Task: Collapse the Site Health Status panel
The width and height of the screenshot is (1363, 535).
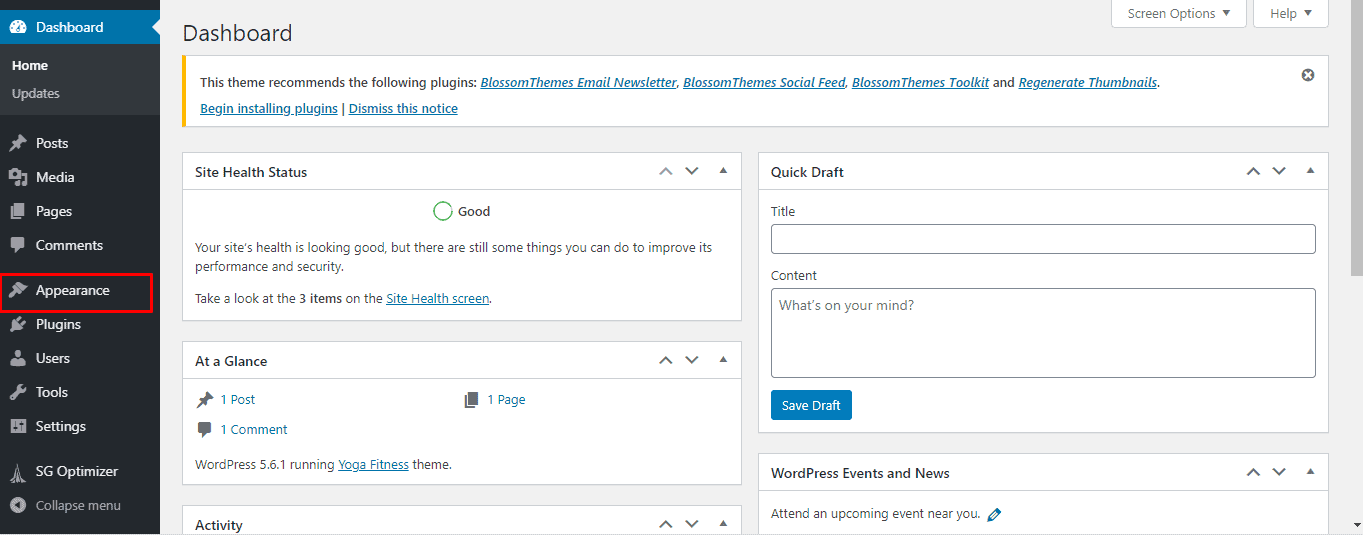Action: (723, 171)
